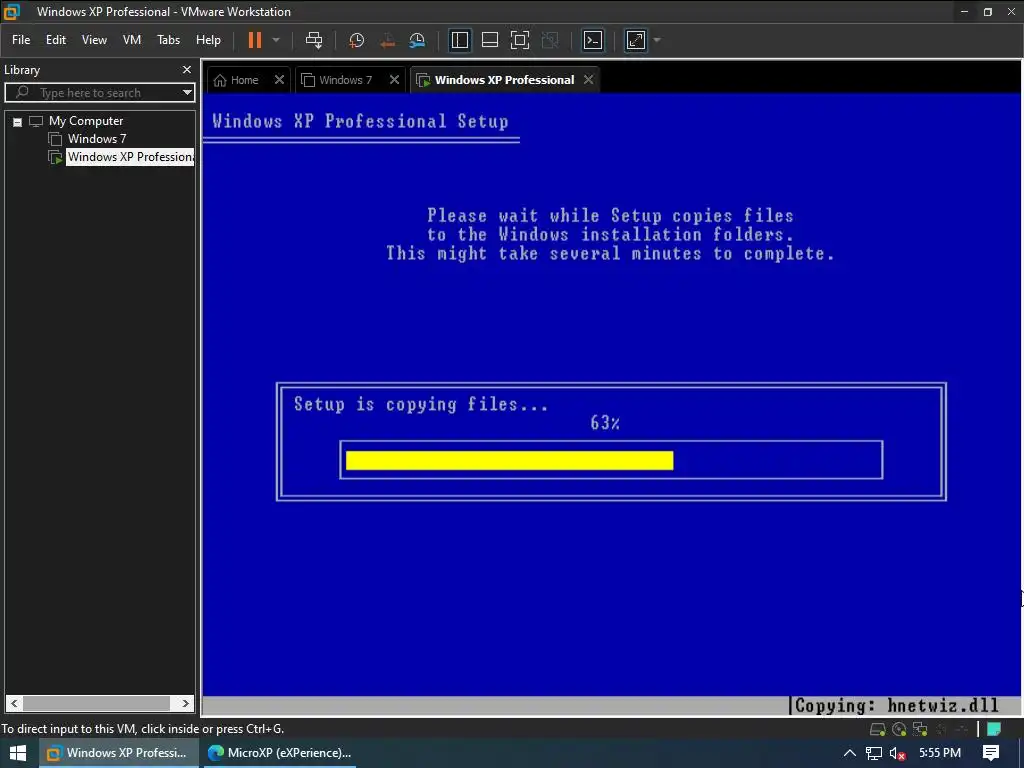The height and width of the screenshot is (768, 1024).
Task: Open the library search dropdown arrow
Action: [x=187, y=93]
